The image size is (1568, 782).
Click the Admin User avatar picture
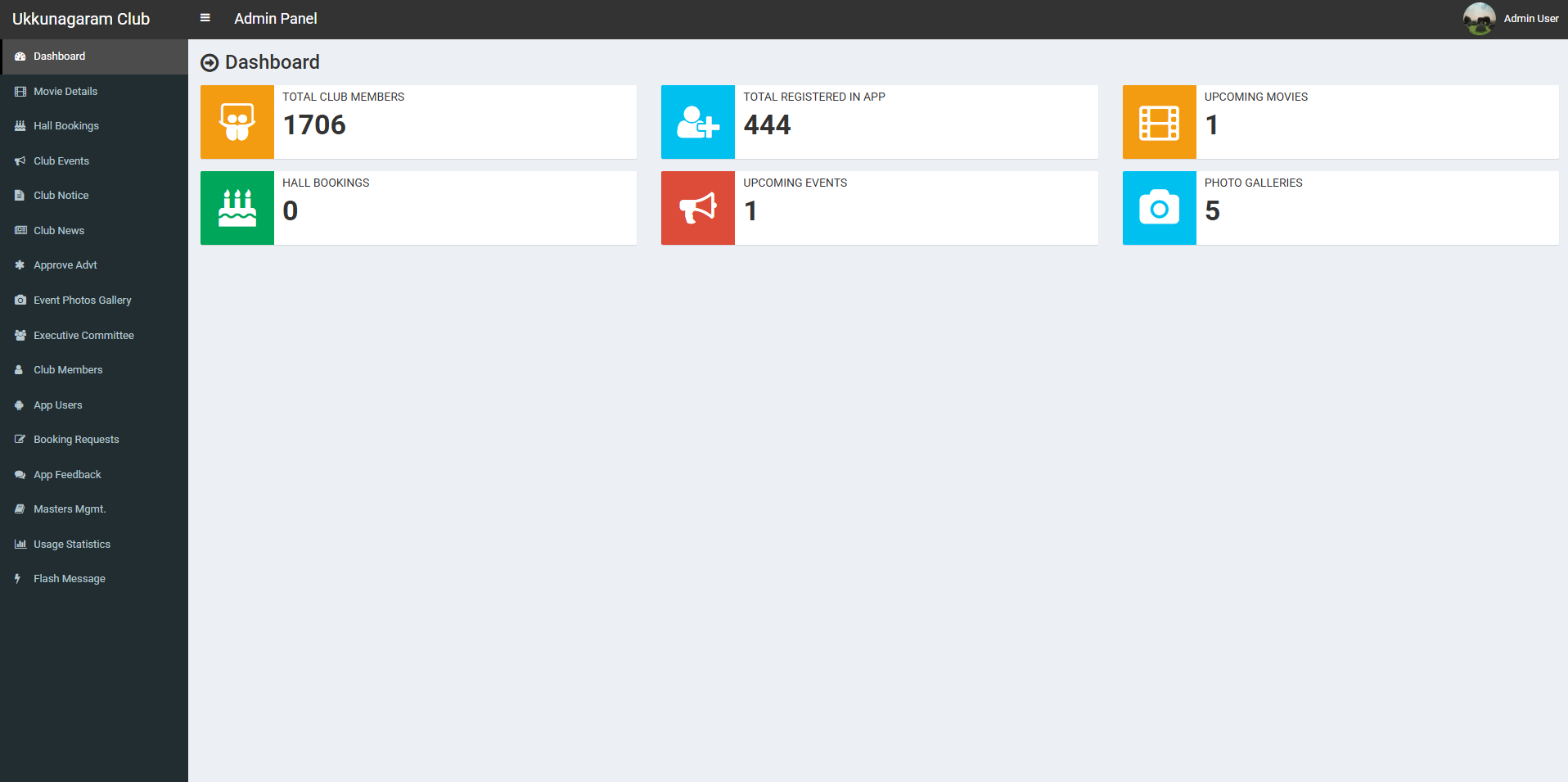click(1479, 19)
